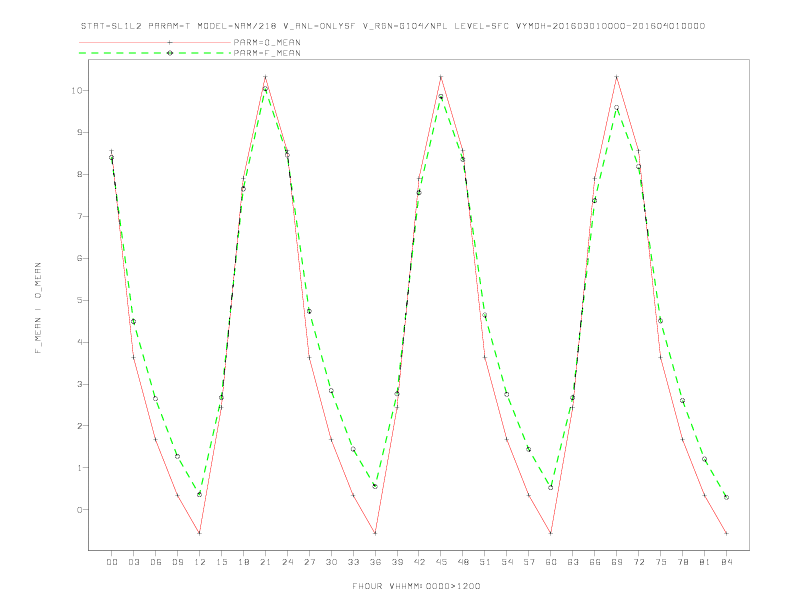Click y-axis tick label 3
Viewport: 792px width, 612px height.
click(80, 384)
